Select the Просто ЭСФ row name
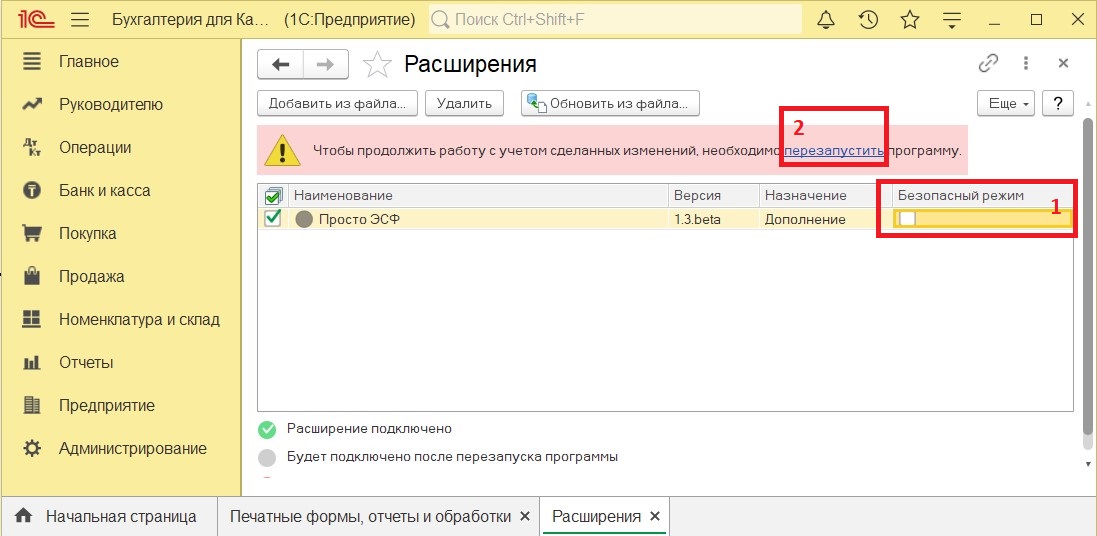Image resolution: width=1097 pixels, height=536 pixels. 360,219
